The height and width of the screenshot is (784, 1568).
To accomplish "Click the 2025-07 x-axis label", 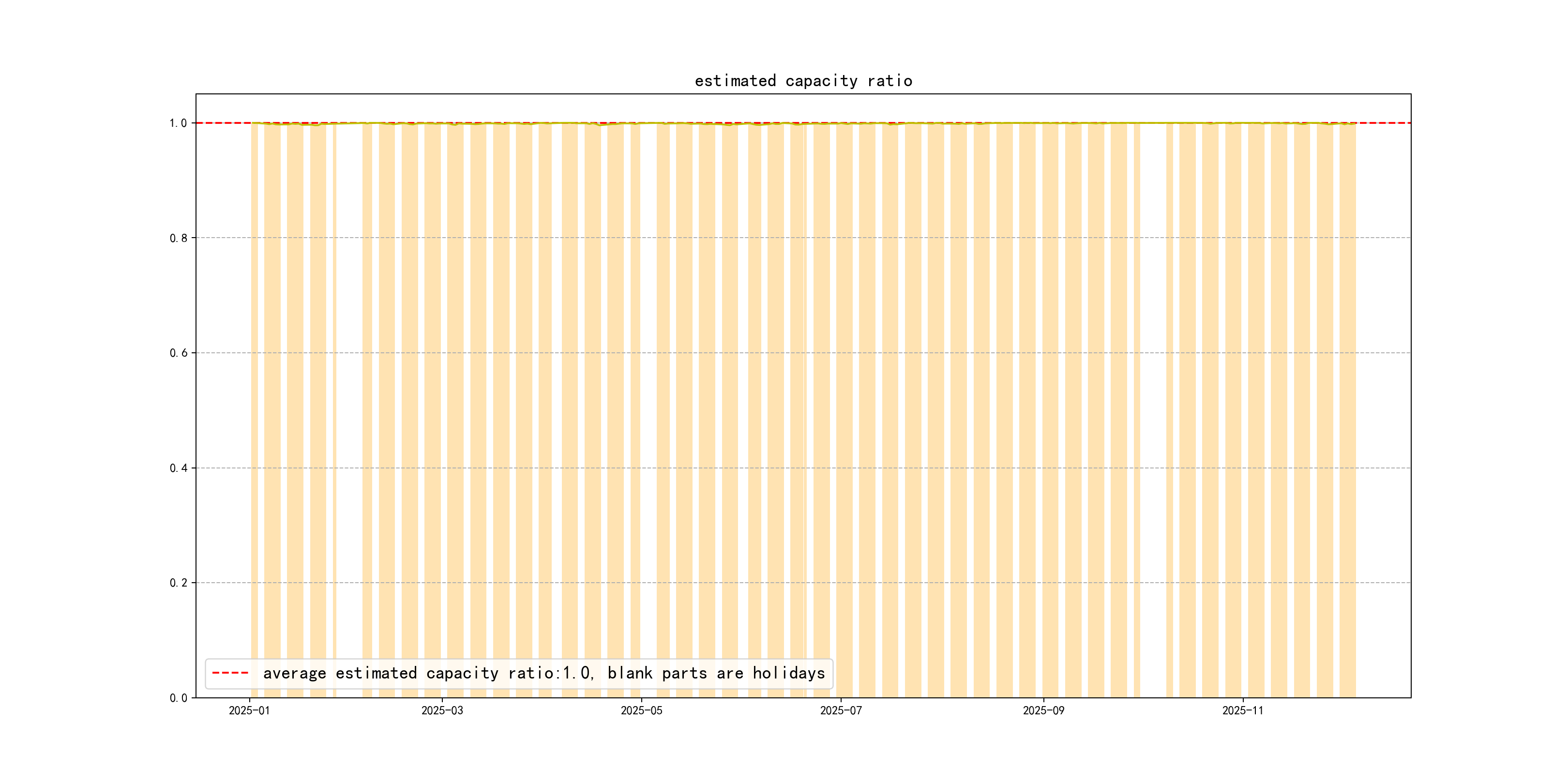I will click(841, 711).
